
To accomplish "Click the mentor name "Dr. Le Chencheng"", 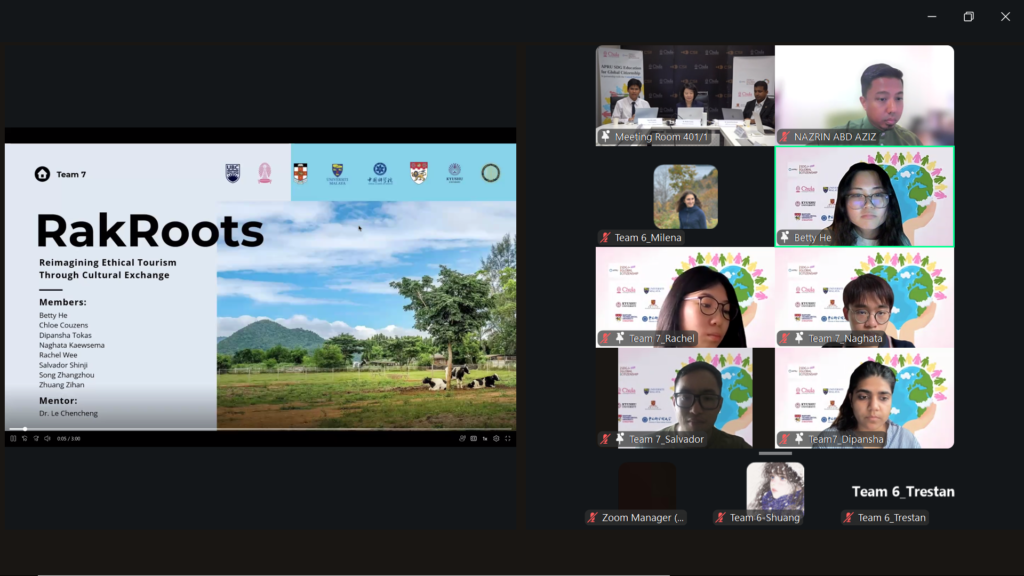I will [x=69, y=413].
